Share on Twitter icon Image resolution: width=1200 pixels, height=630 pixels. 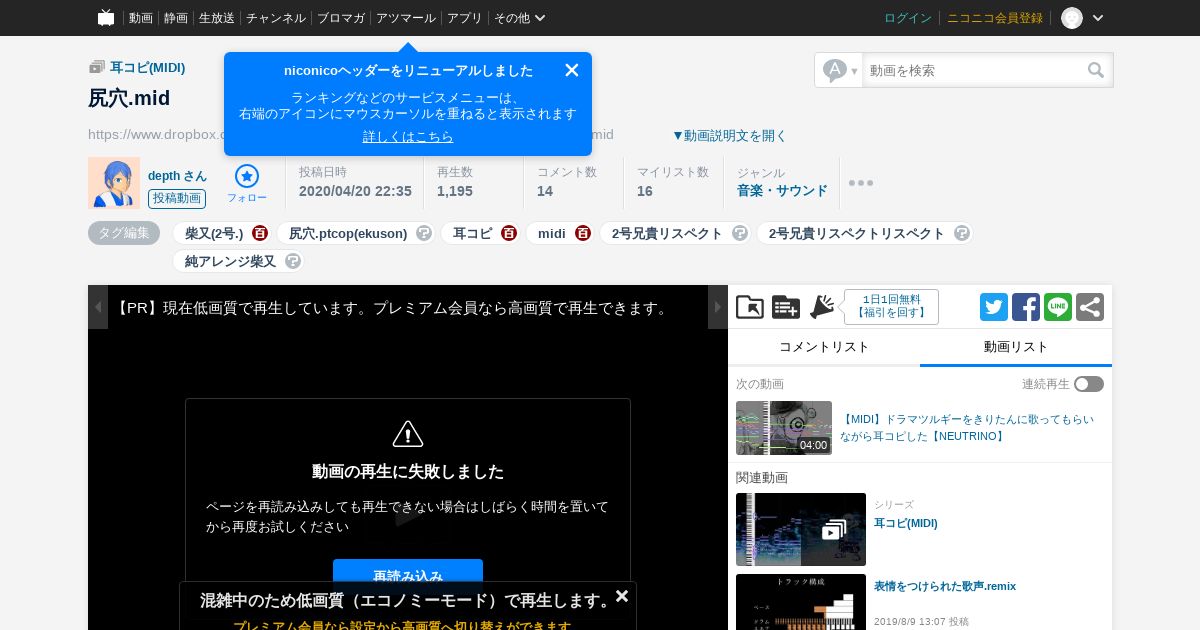(x=994, y=307)
